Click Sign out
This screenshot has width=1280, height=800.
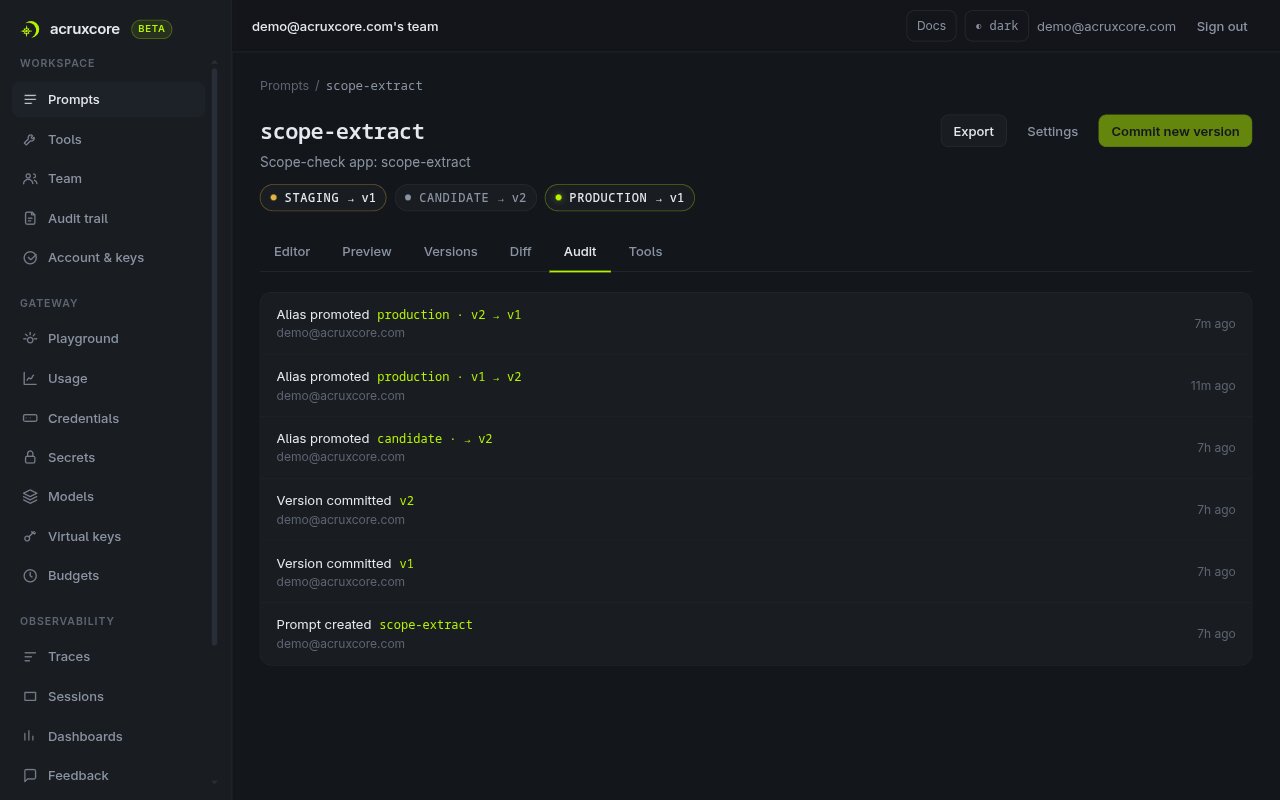[1222, 26]
